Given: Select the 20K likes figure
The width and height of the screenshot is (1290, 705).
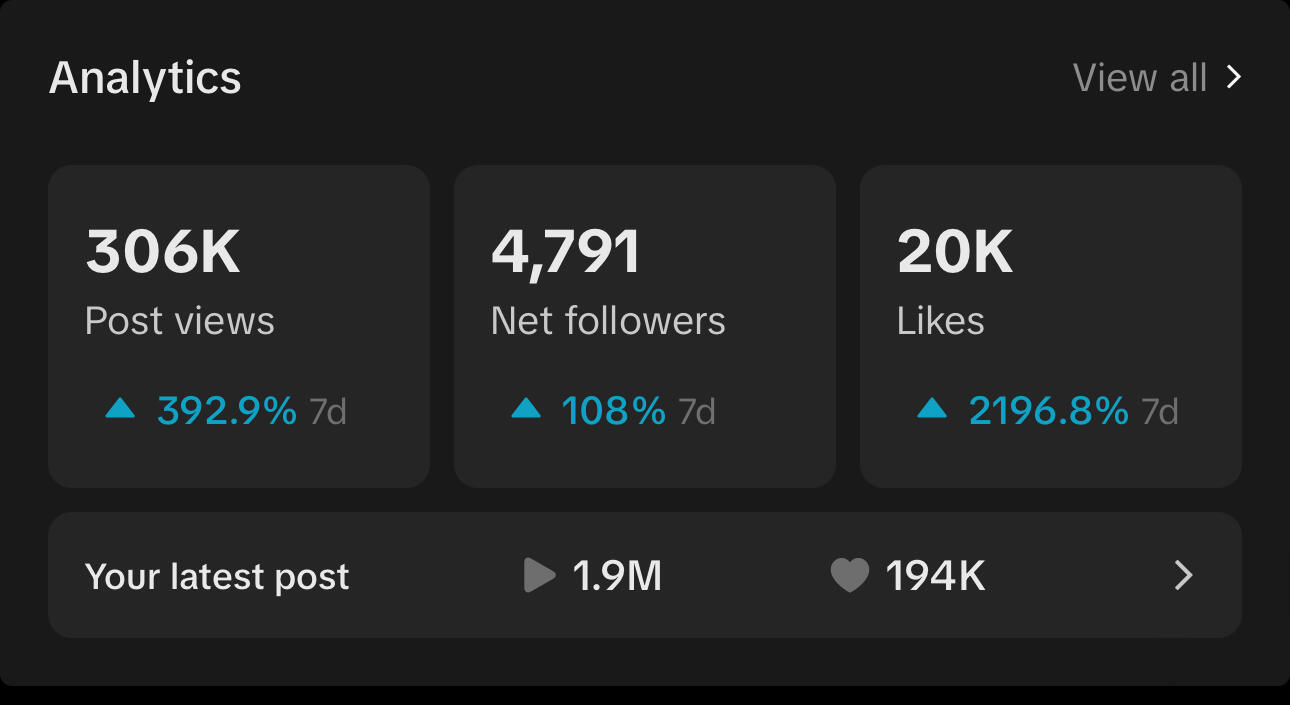Looking at the screenshot, I should pyautogui.click(x=955, y=253).
